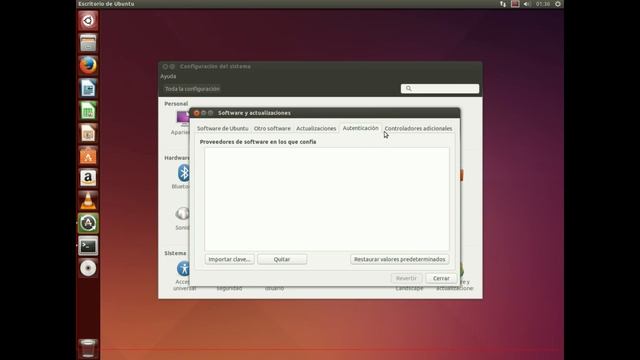
Task: Click inside the trusted software providers list
Action: pyautogui.click(x=327, y=199)
